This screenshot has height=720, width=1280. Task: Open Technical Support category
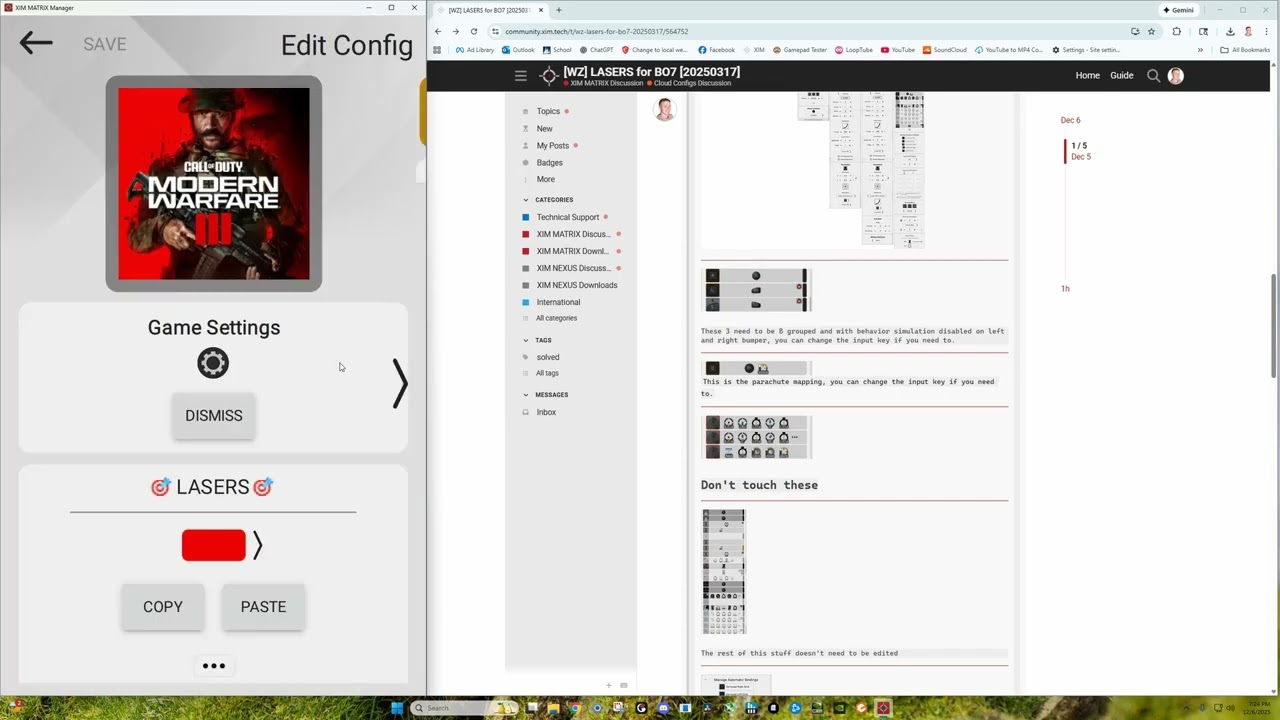570,217
